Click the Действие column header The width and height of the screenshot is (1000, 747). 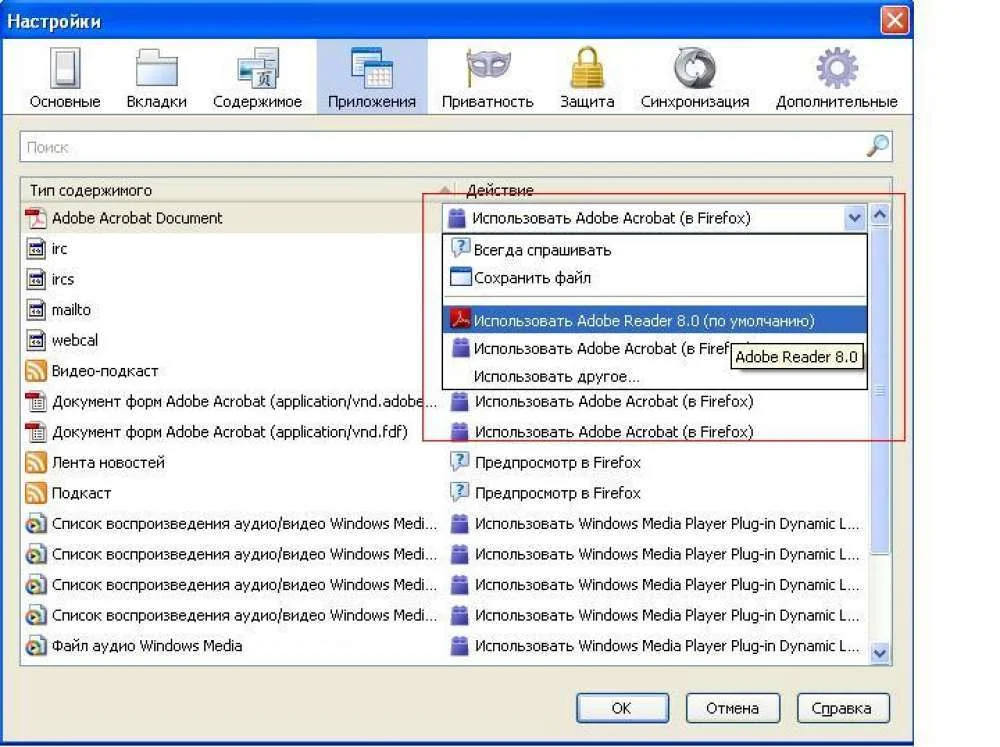tap(673, 190)
